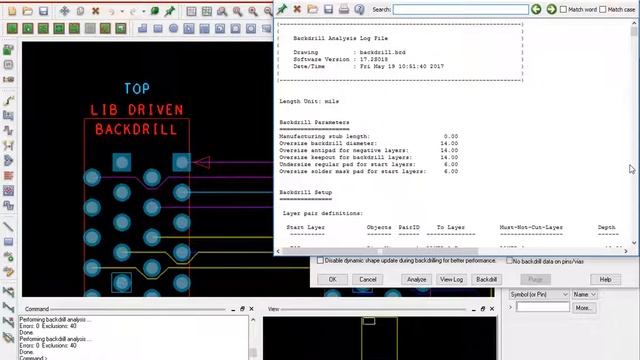This screenshot has width=640, height=360.
Task: Click the green leaf icon in main toolbar
Action: click(x=154, y=11)
